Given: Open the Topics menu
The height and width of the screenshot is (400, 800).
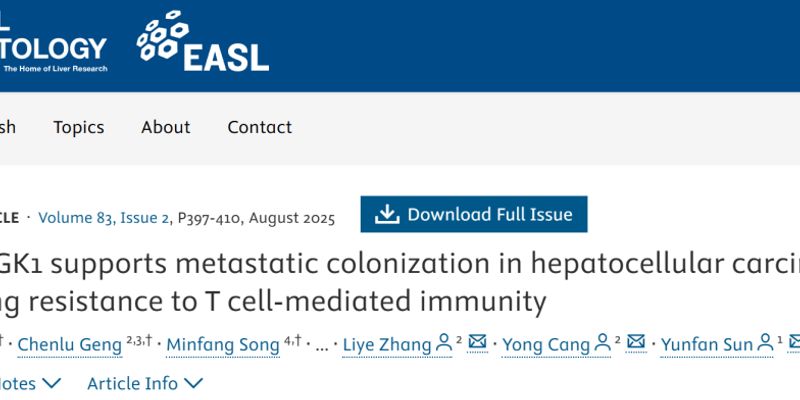Looking at the screenshot, I should [x=79, y=127].
